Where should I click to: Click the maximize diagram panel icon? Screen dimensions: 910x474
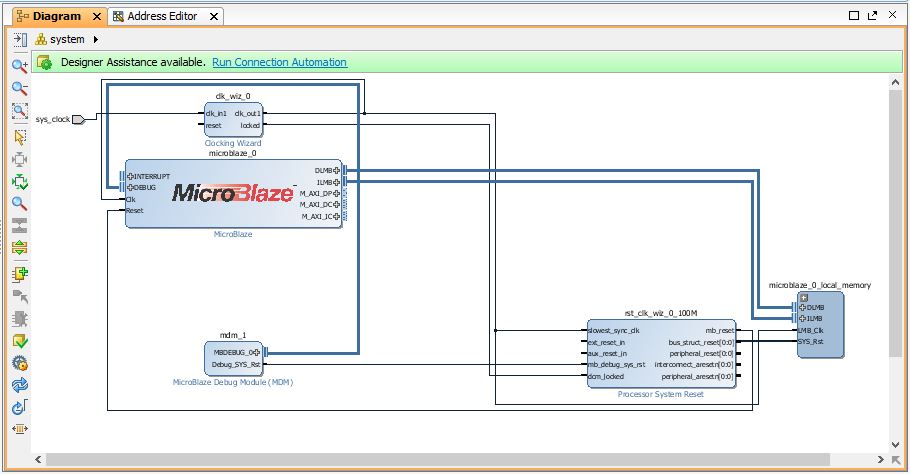(854, 16)
